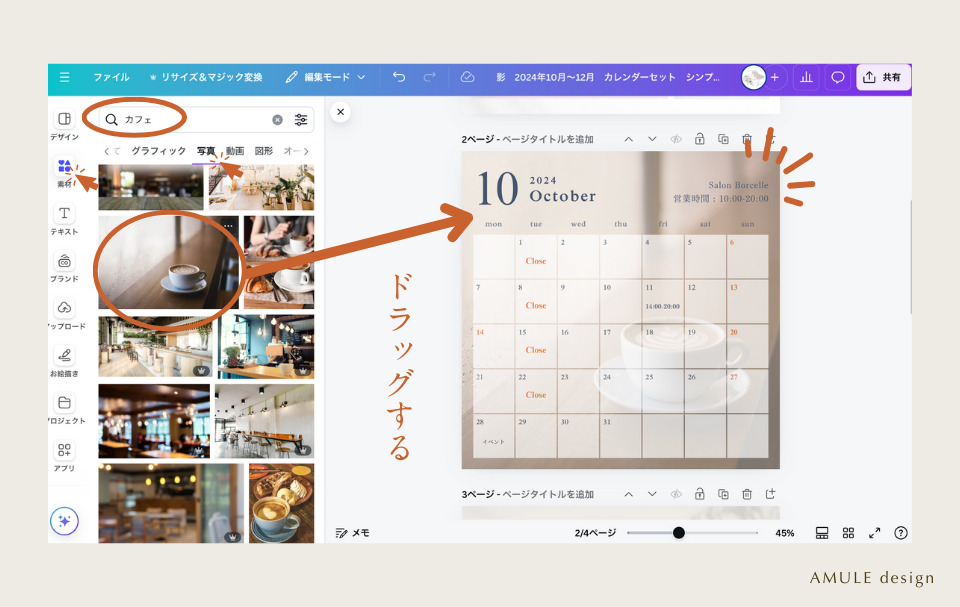Click the undo arrow in the toolbar
This screenshot has height=607, width=960.
pos(399,76)
